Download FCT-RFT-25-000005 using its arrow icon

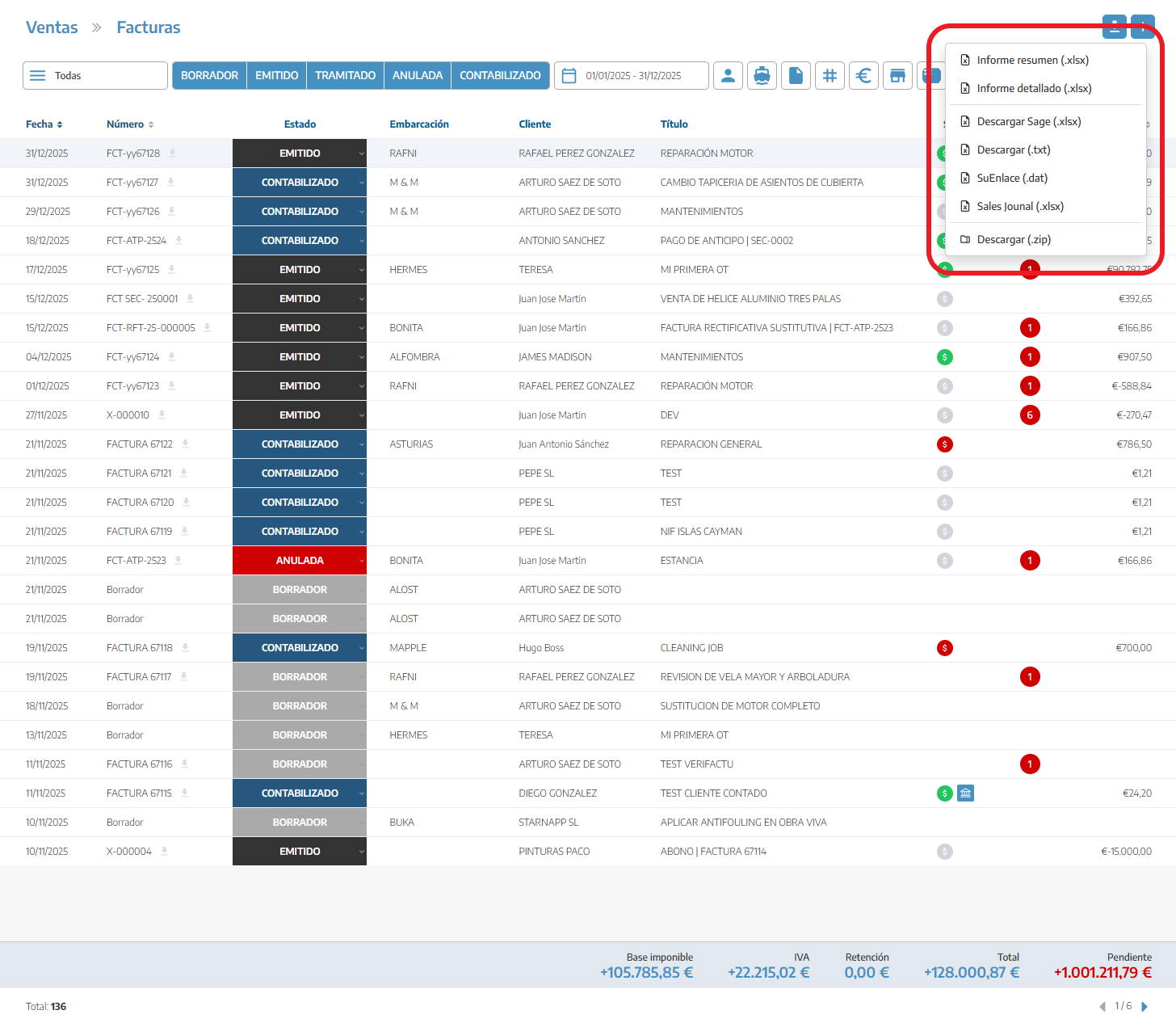point(207,327)
